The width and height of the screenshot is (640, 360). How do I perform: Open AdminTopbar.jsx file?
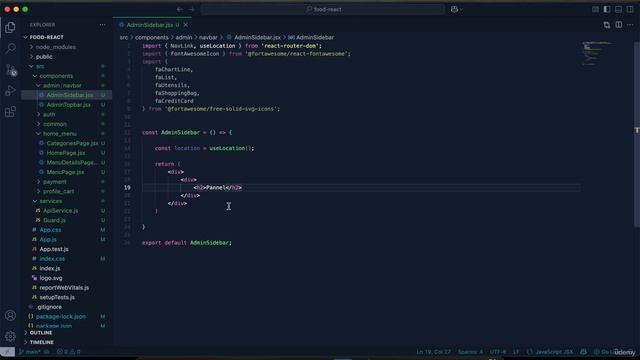point(67,105)
